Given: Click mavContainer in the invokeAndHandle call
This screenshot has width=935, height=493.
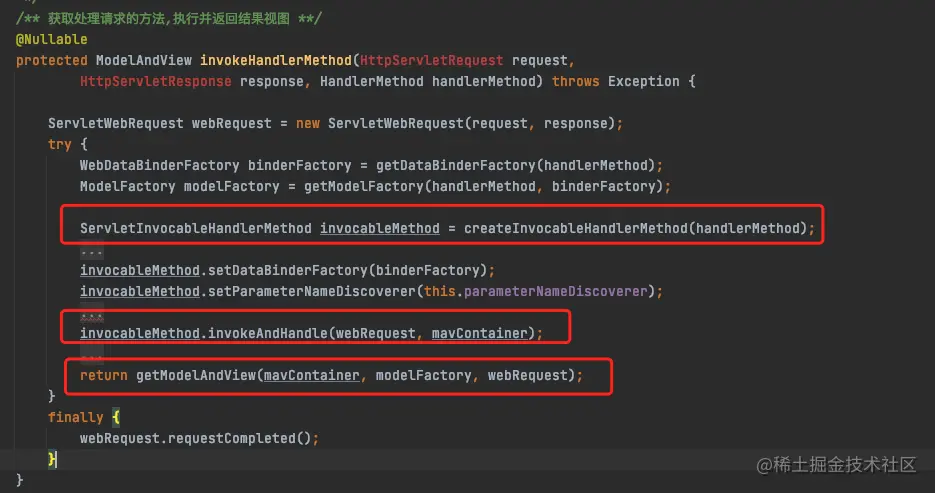Looking at the screenshot, I should coord(479,333).
